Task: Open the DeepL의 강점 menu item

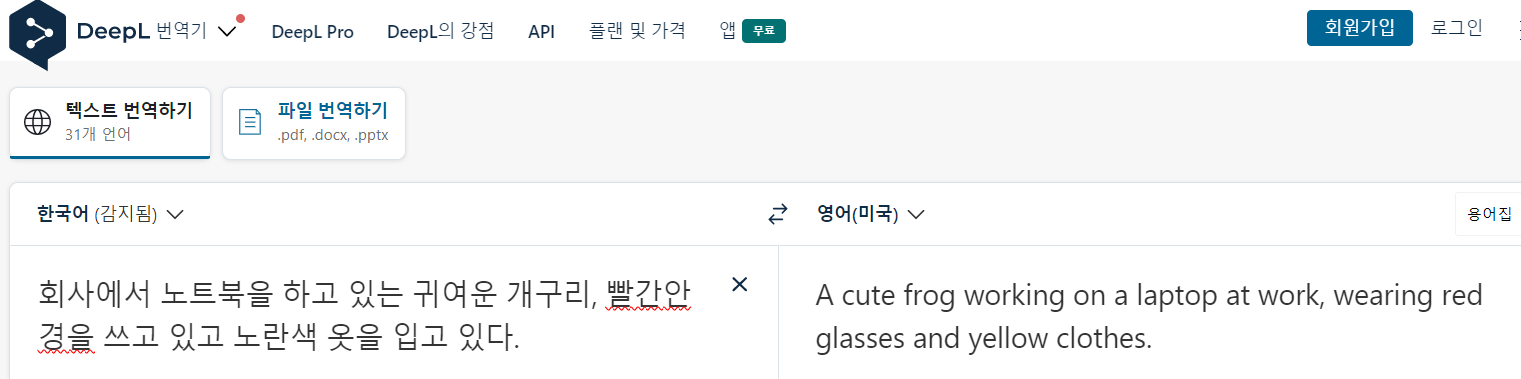Action: point(441,31)
